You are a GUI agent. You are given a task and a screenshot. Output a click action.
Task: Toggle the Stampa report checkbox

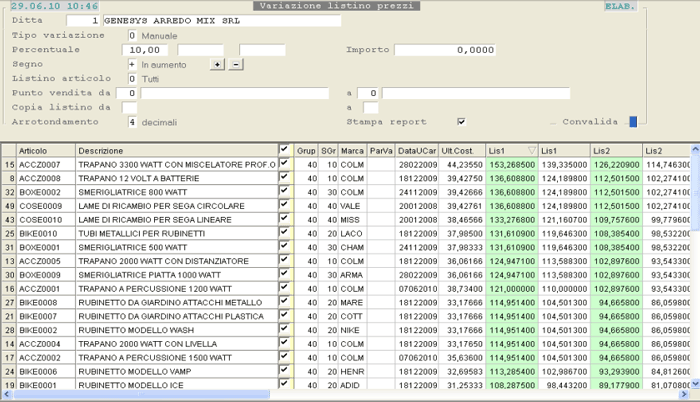pos(461,122)
